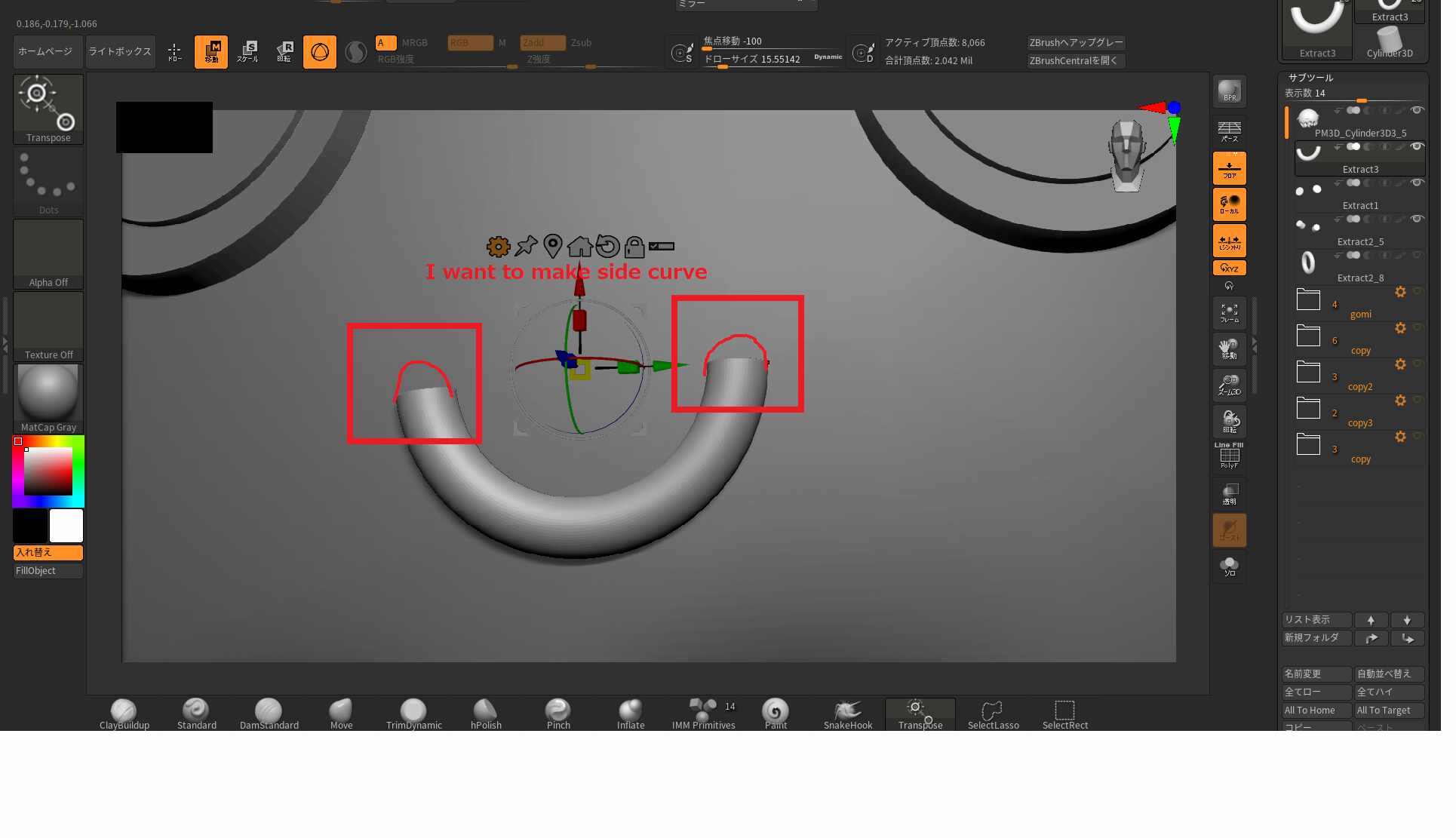Image resolution: width=1456 pixels, height=838 pixels.
Task: Click the All To Home button
Action: click(1315, 711)
